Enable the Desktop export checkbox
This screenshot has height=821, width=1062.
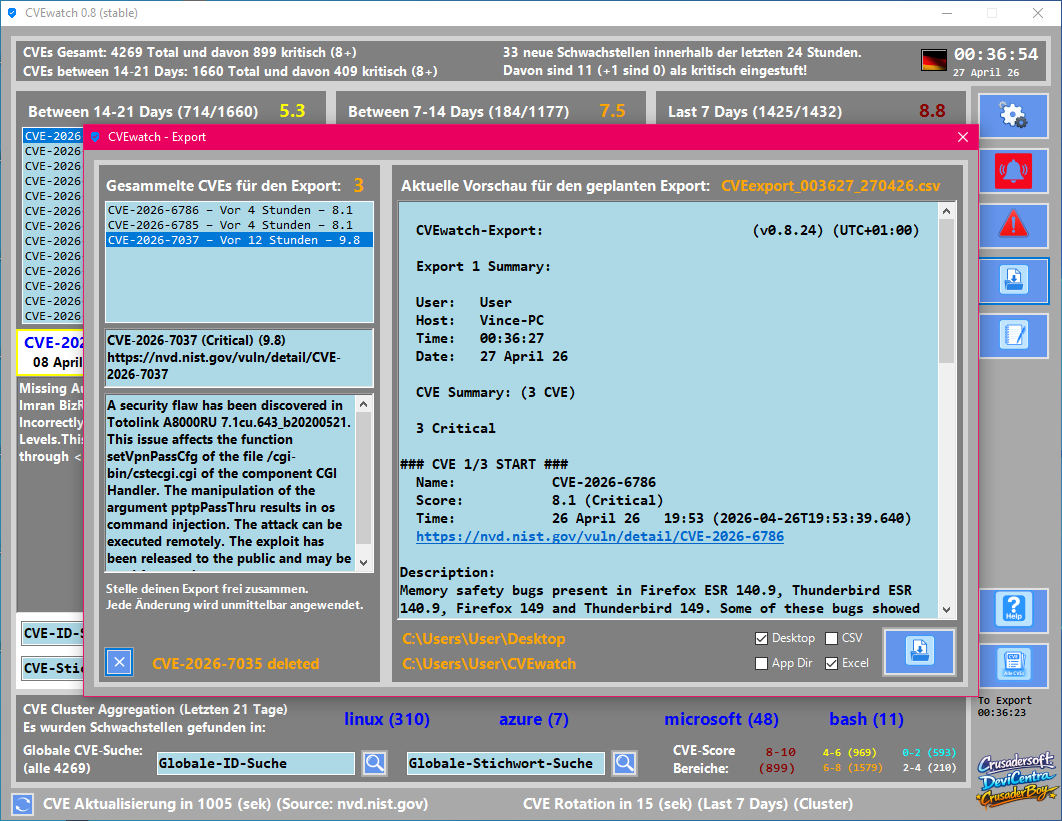(761, 638)
